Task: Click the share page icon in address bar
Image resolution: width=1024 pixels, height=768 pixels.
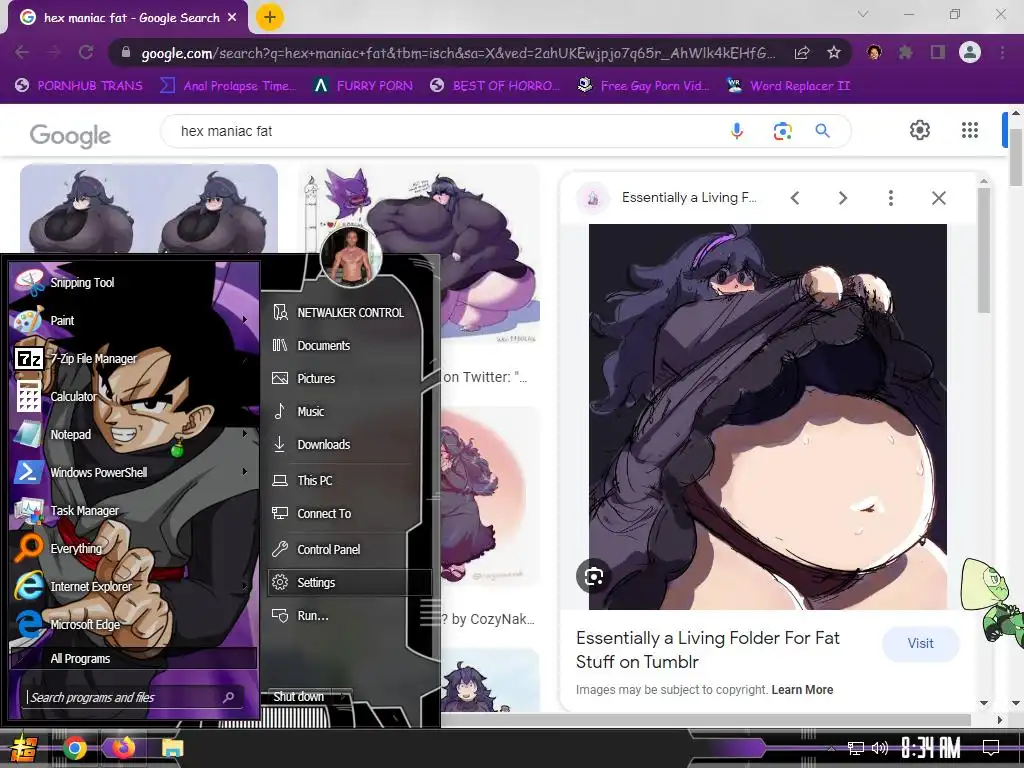Action: tap(802, 53)
